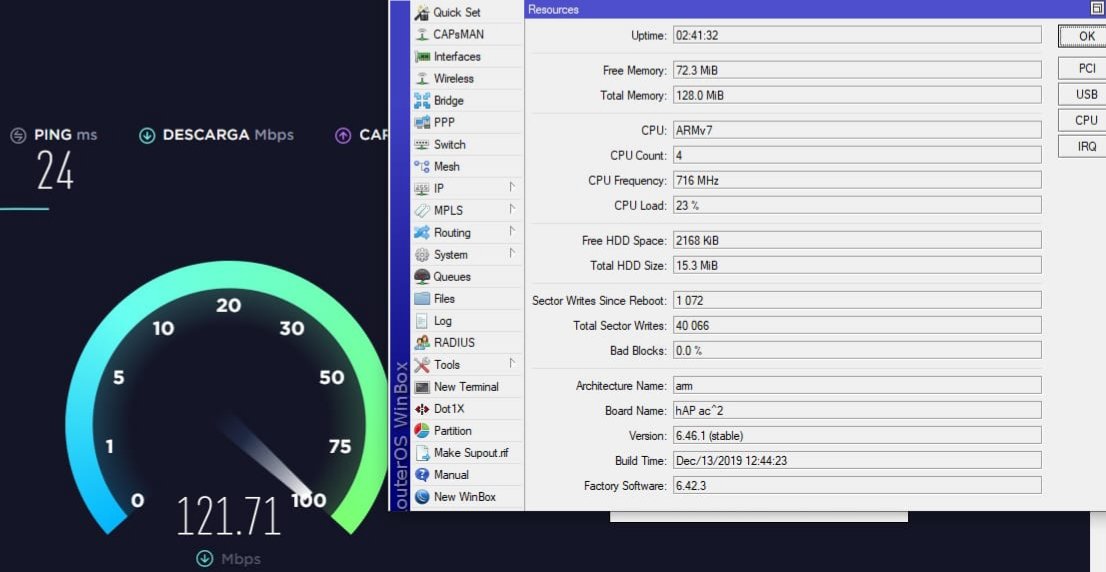
Task: Click the upload arrow icon in Speedtest
Action: [x=343, y=135]
